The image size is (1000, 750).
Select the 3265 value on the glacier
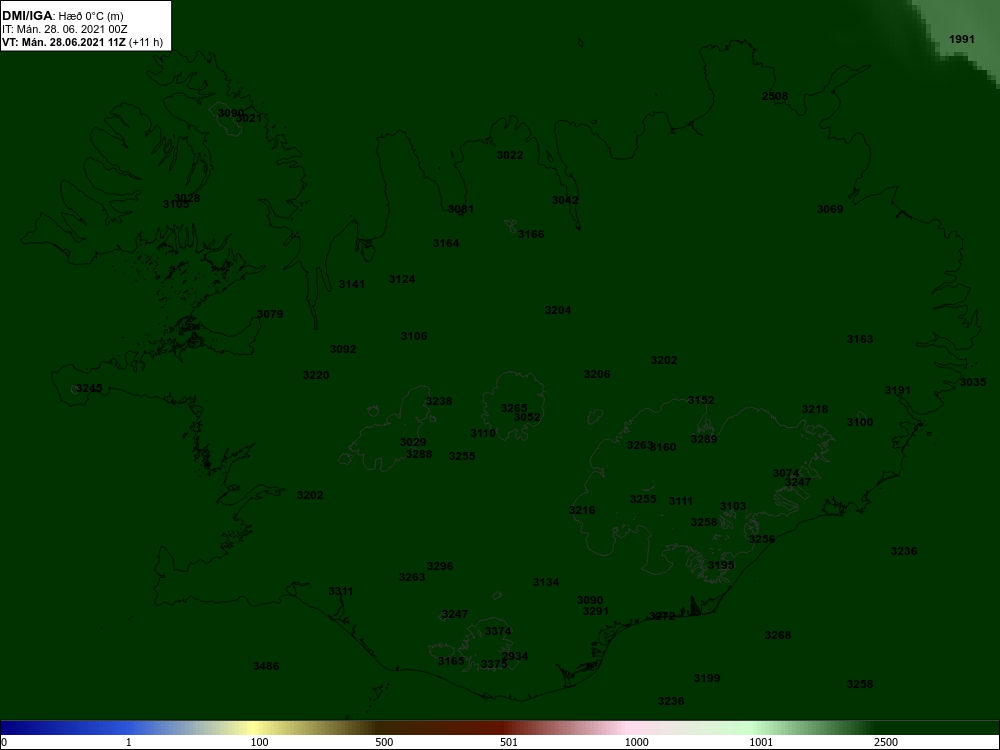(514, 408)
